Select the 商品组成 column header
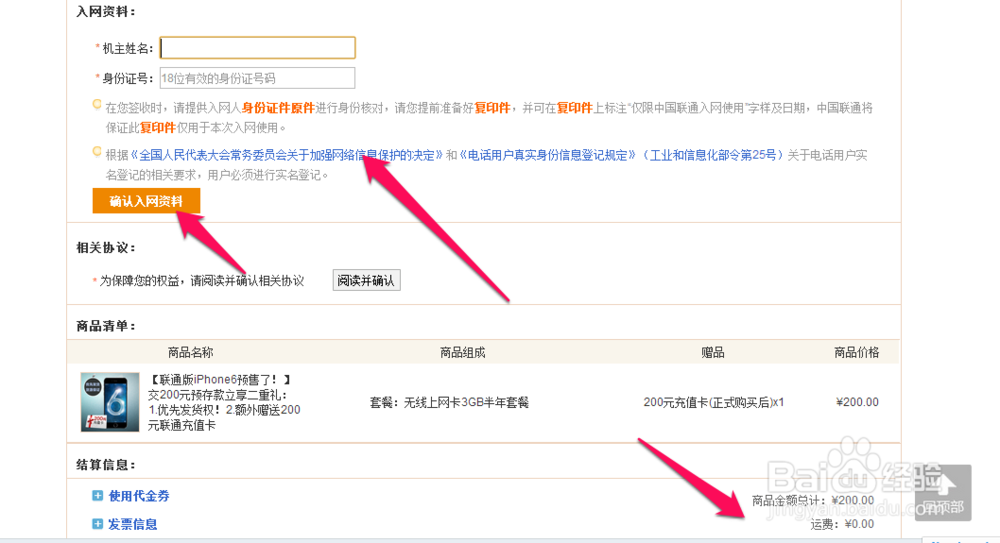The image size is (1000, 543). coord(462,352)
